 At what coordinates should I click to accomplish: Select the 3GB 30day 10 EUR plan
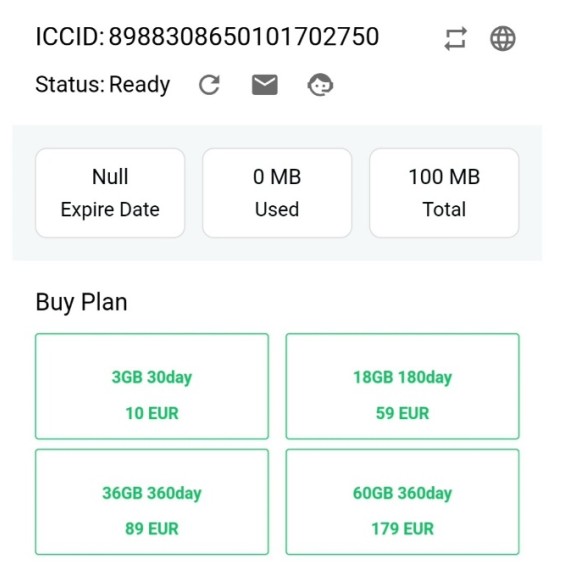point(152,386)
